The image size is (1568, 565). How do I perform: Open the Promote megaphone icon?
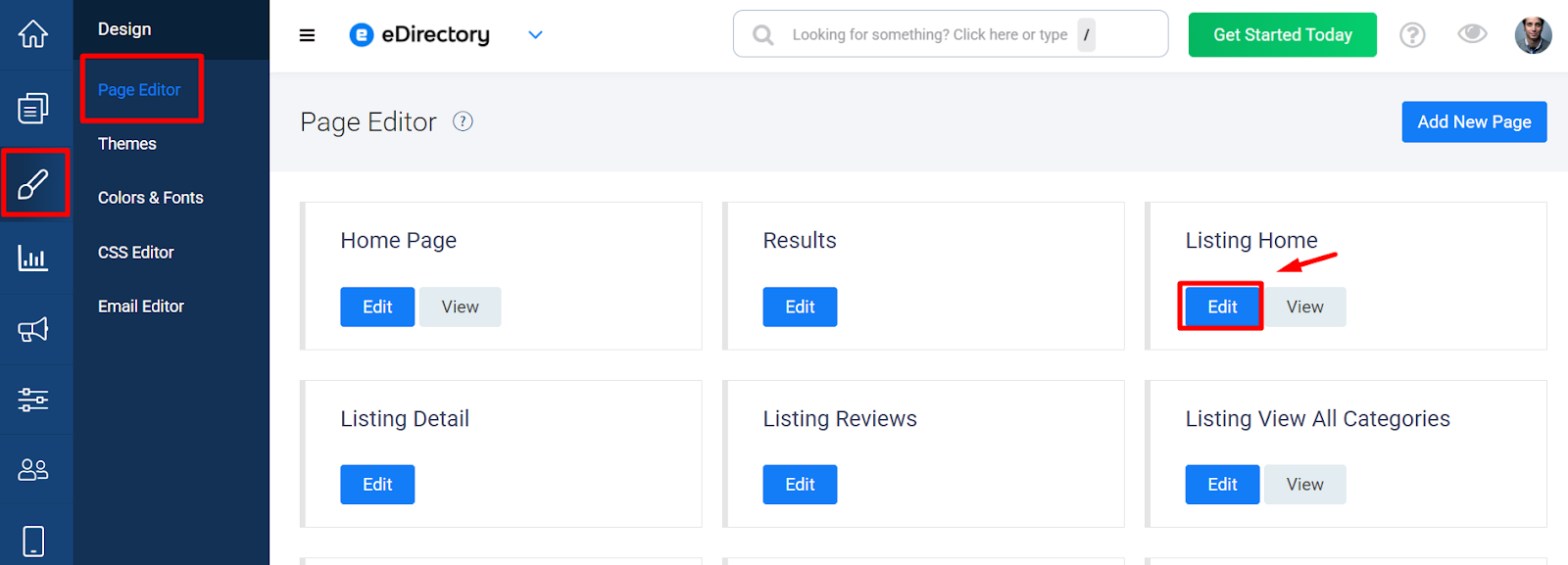click(33, 329)
